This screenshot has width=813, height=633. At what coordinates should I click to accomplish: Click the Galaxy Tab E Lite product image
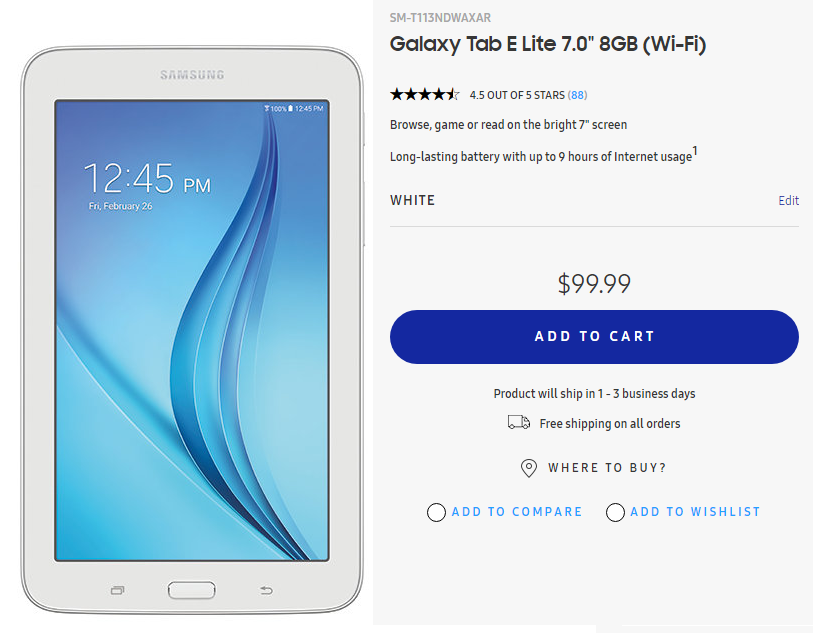coord(192,330)
